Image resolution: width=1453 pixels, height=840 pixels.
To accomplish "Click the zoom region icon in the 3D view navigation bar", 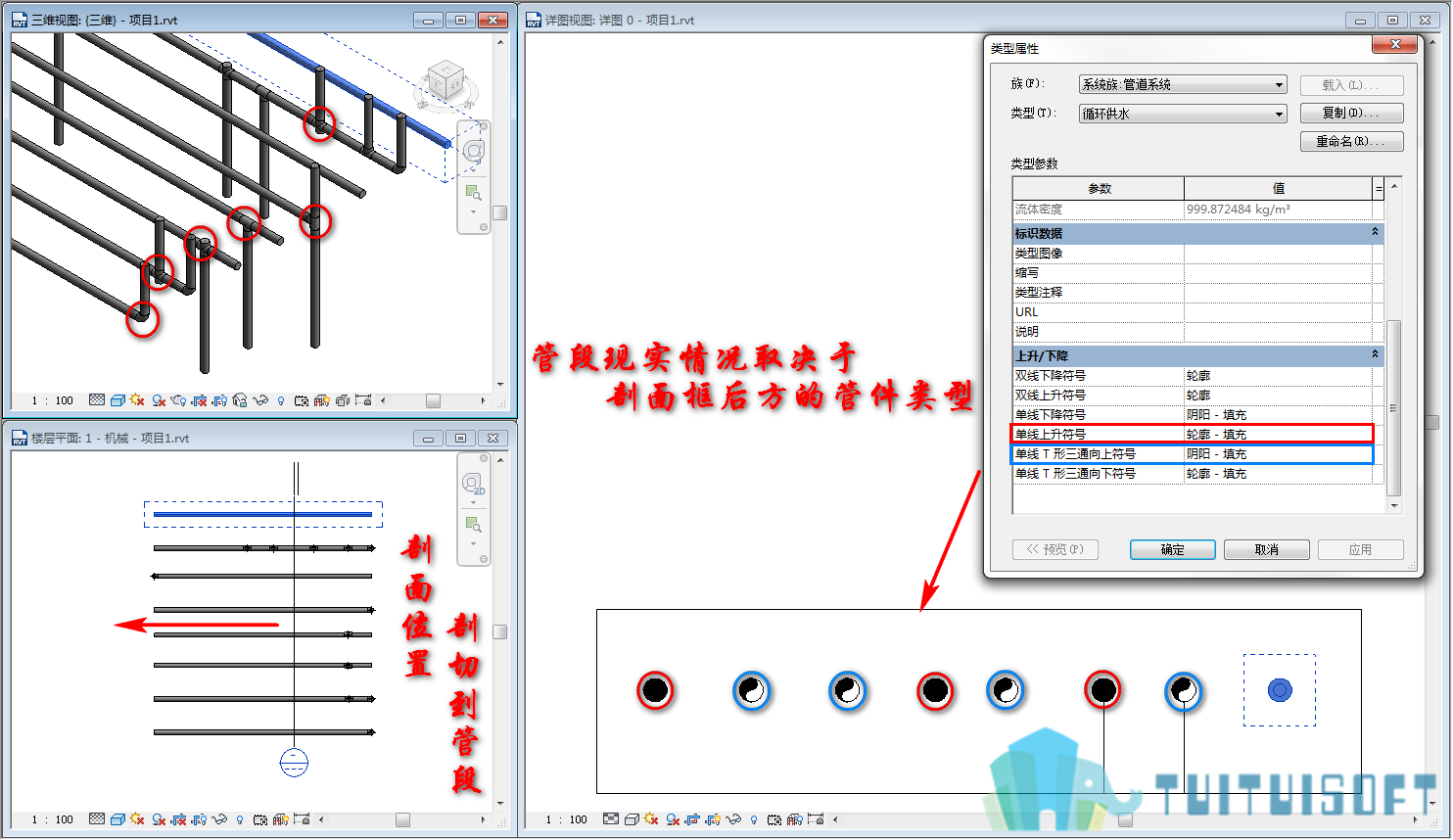I will click(x=474, y=193).
